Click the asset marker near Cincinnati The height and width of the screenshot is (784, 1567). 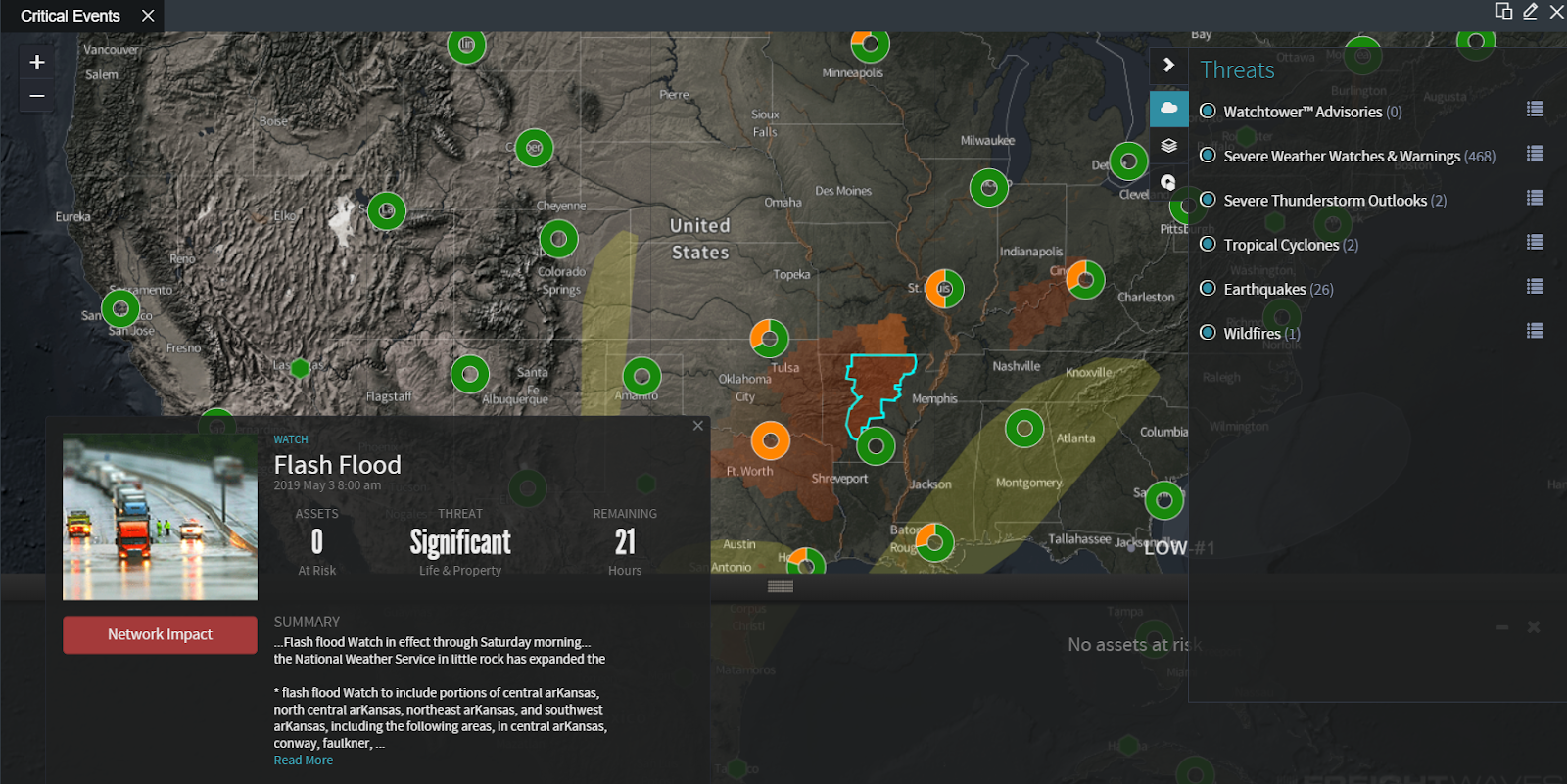(x=1085, y=280)
